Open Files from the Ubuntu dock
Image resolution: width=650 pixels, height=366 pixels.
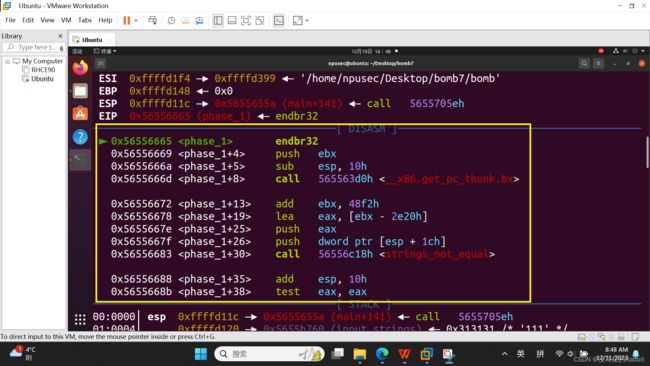pyautogui.click(x=80, y=91)
